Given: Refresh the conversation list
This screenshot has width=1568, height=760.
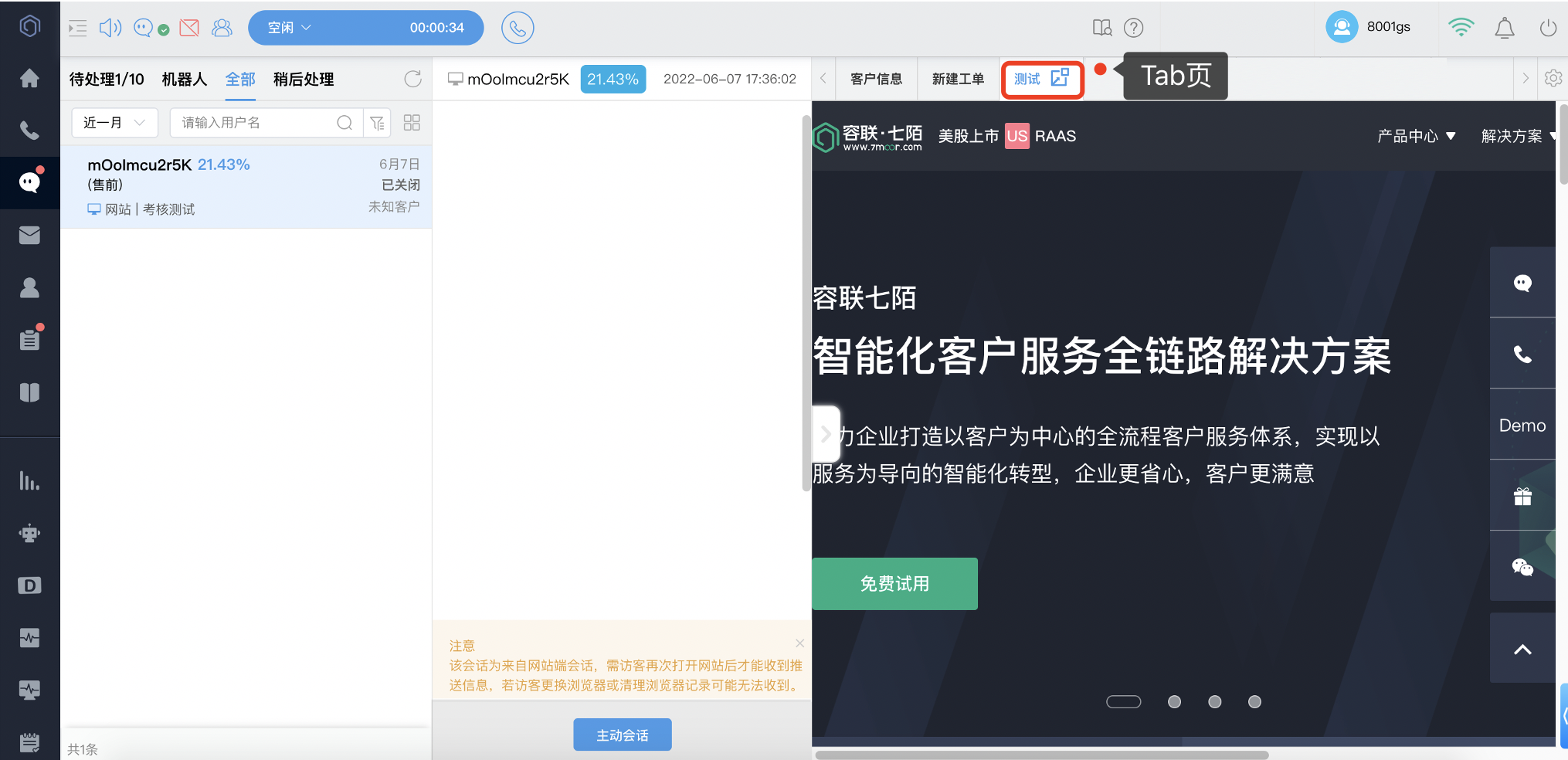Looking at the screenshot, I should click(413, 79).
